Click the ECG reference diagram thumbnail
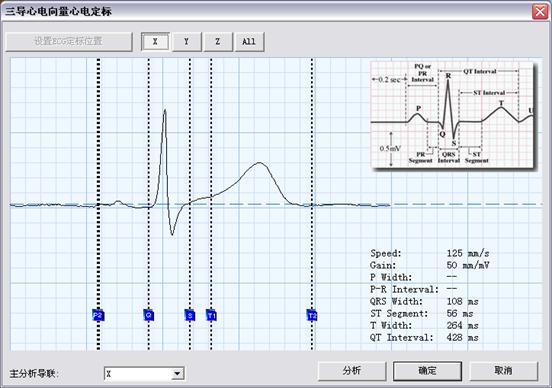The height and width of the screenshot is (388, 552). (453, 115)
